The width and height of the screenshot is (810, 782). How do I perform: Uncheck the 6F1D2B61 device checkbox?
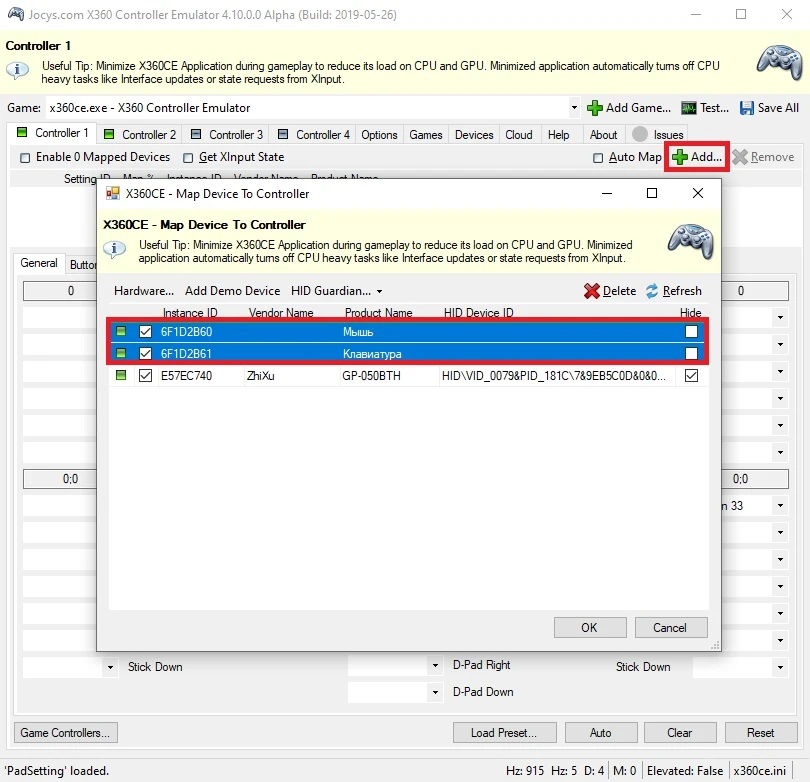tap(146, 353)
